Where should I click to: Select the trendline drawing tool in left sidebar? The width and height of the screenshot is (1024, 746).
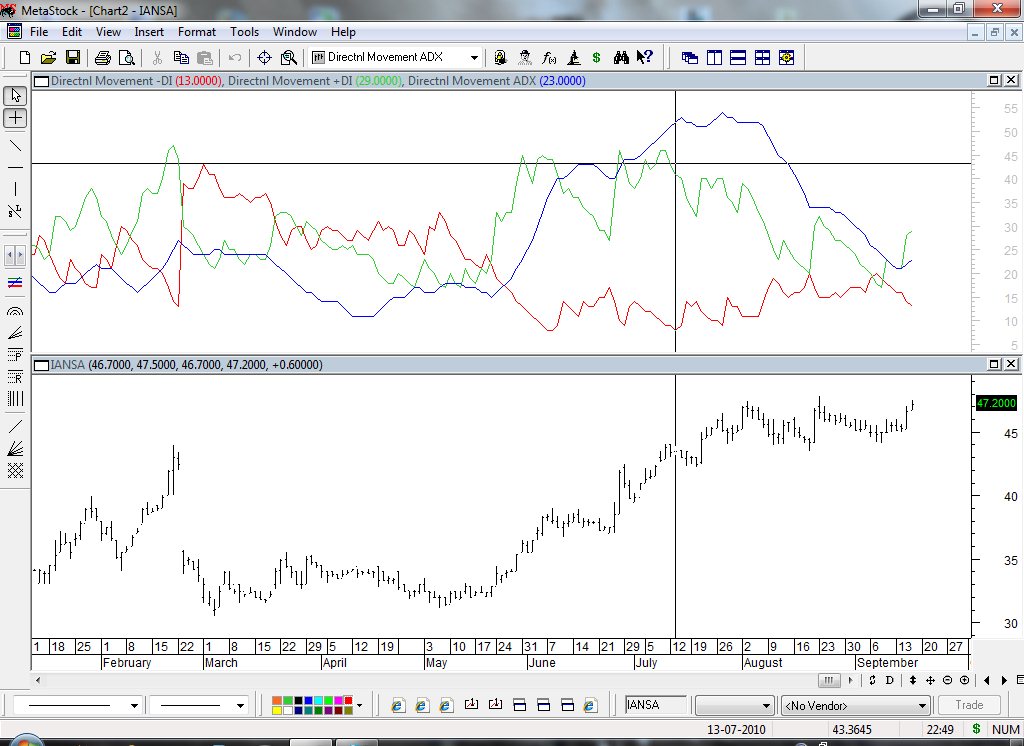point(15,145)
